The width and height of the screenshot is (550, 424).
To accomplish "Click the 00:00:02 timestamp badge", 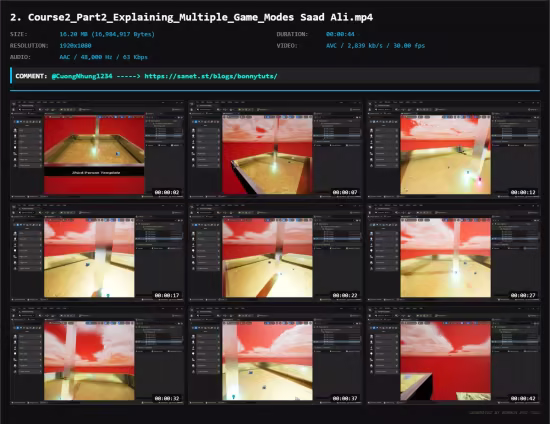I will (x=167, y=192).
